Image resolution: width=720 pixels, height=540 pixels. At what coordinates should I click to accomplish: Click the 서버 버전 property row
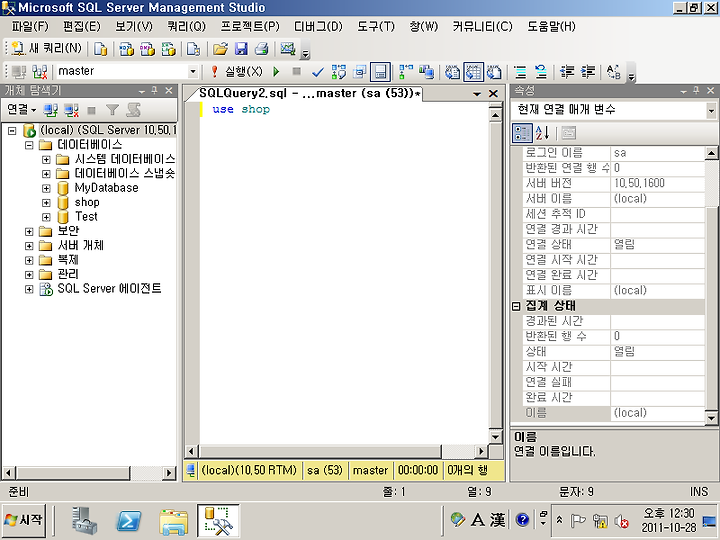pos(614,184)
